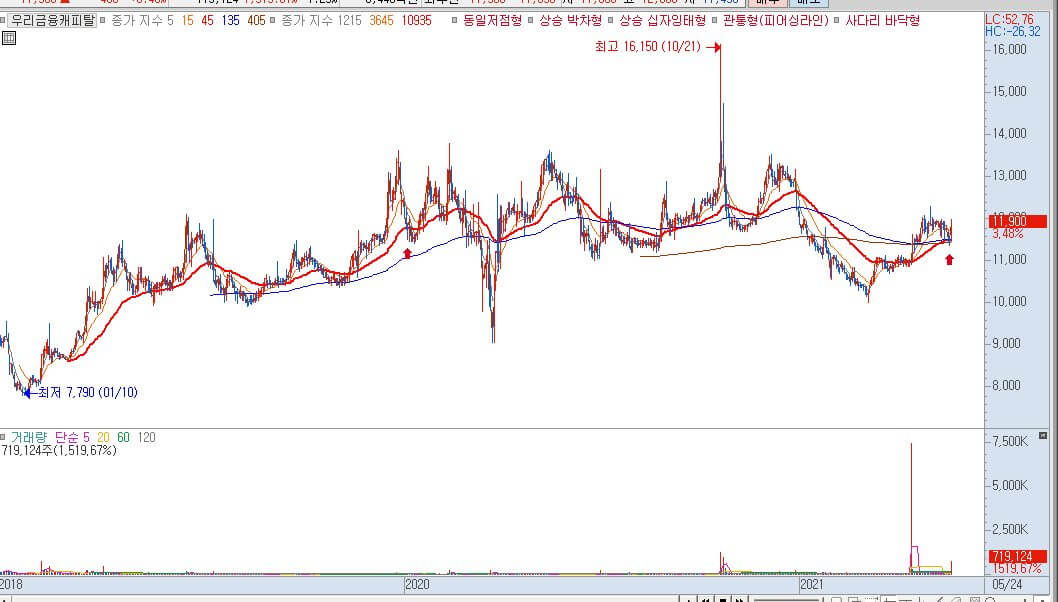Image resolution: width=1058 pixels, height=602 pixels.
Task: Click the 사다리 바닥형 pattern label
Action: click(x=883, y=20)
